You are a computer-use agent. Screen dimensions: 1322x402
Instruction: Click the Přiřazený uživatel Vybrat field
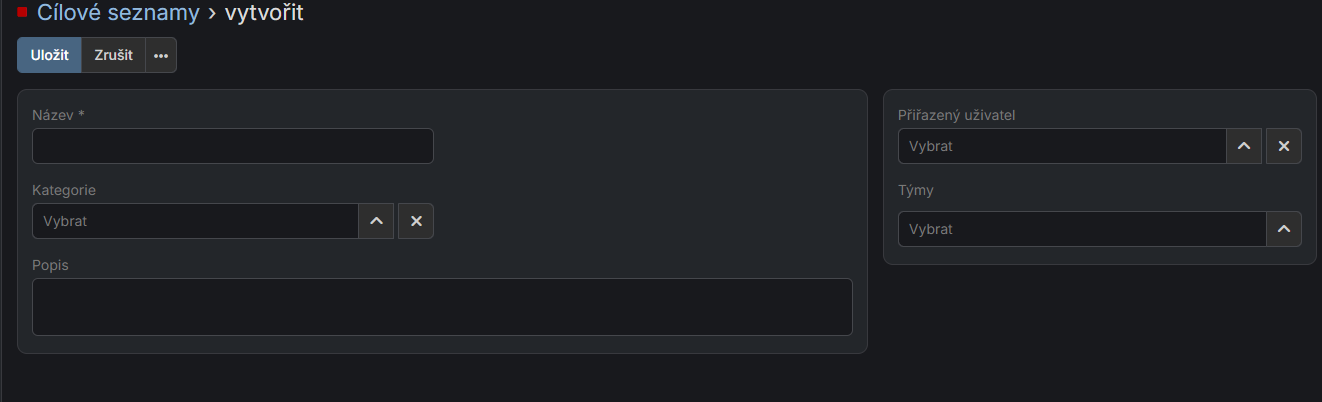[1062, 146]
